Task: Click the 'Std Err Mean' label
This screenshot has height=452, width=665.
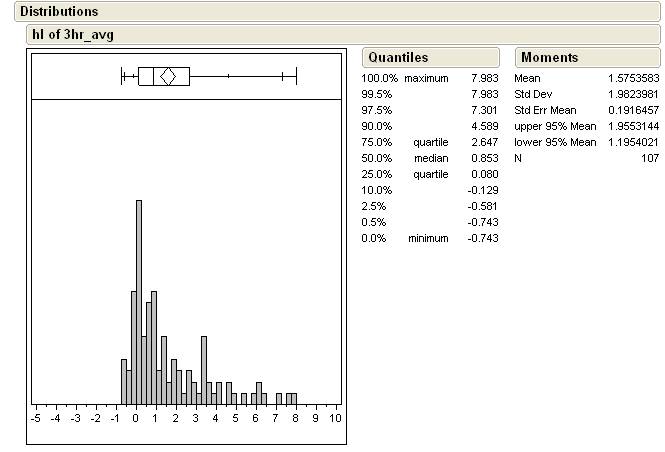Action: [546, 110]
